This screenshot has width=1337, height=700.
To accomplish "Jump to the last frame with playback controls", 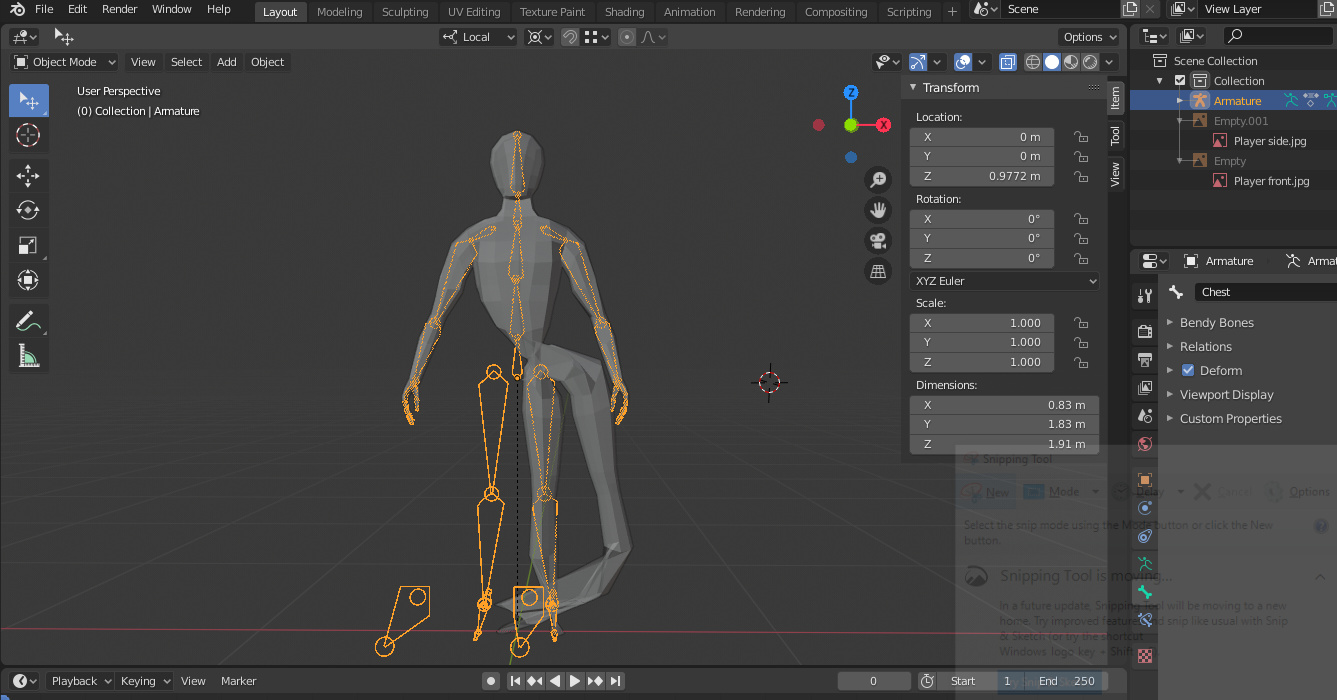I will coord(615,680).
